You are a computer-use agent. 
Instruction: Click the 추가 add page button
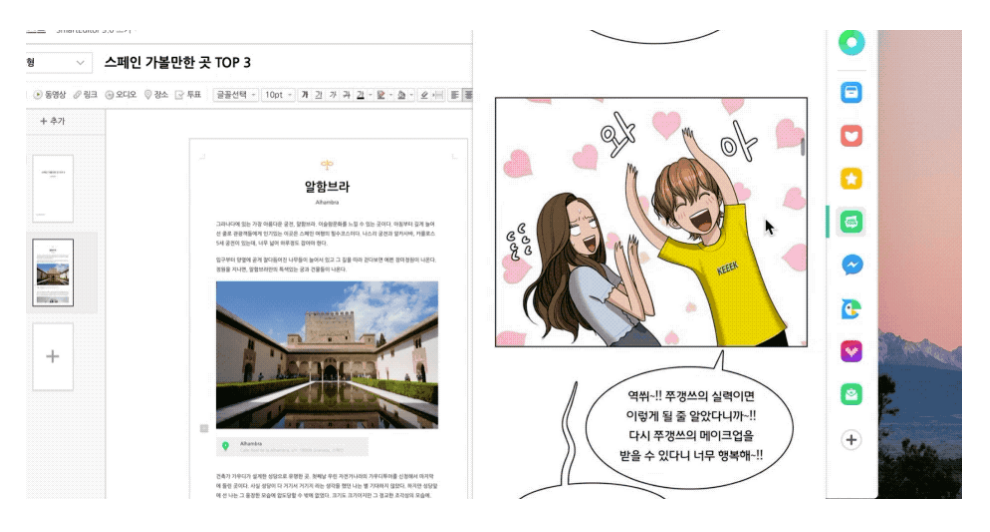pos(52,121)
